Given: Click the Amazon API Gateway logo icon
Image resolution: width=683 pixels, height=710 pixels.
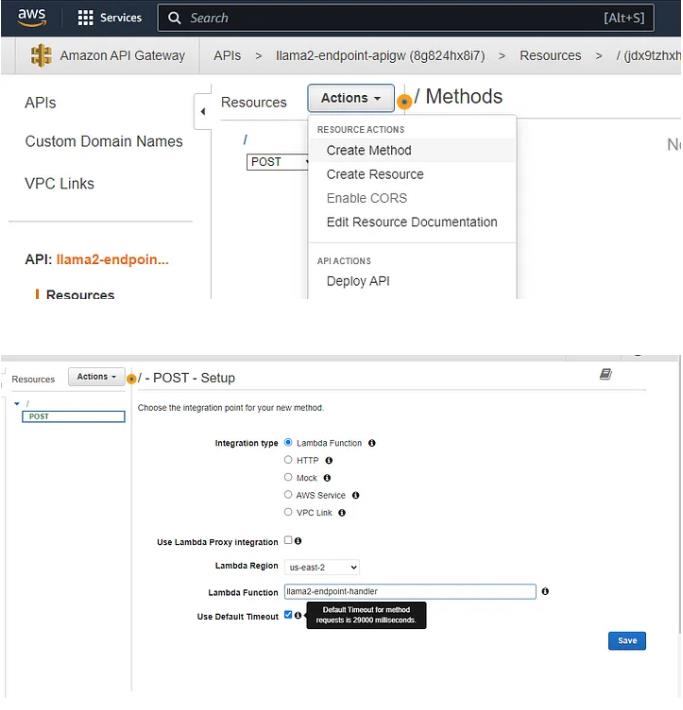Looking at the screenshot, I should [41, 56].
